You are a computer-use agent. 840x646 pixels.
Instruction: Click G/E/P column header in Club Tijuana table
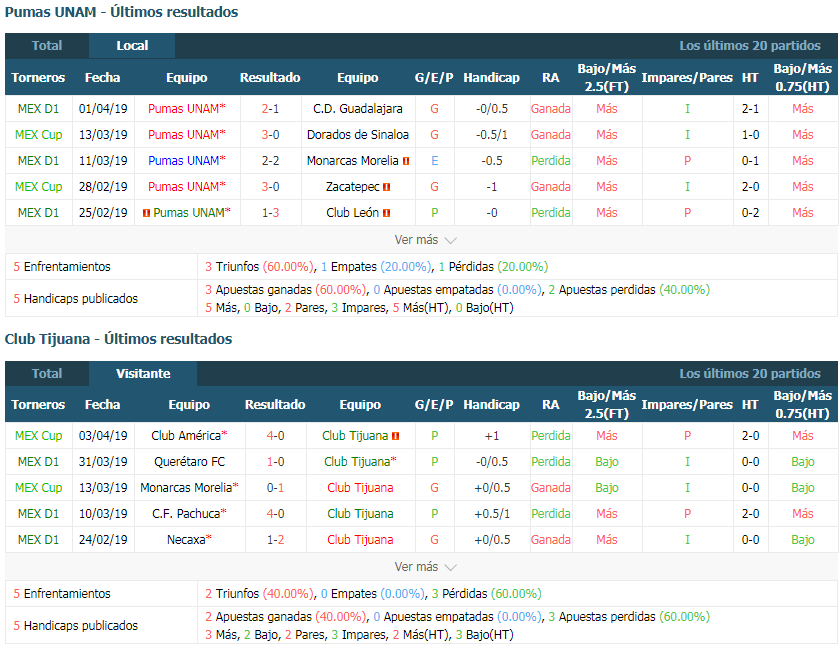click(x=434, y=405)
